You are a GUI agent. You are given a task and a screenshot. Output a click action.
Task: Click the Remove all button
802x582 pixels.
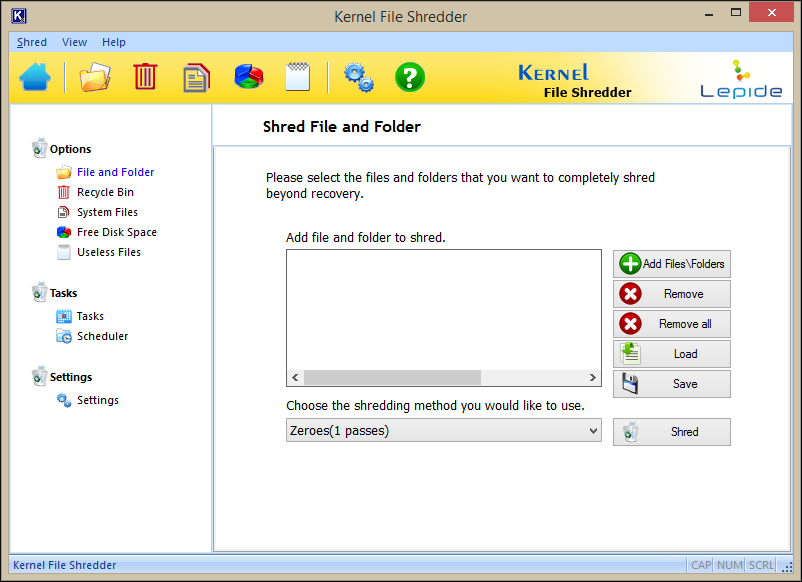click(672, 324)
